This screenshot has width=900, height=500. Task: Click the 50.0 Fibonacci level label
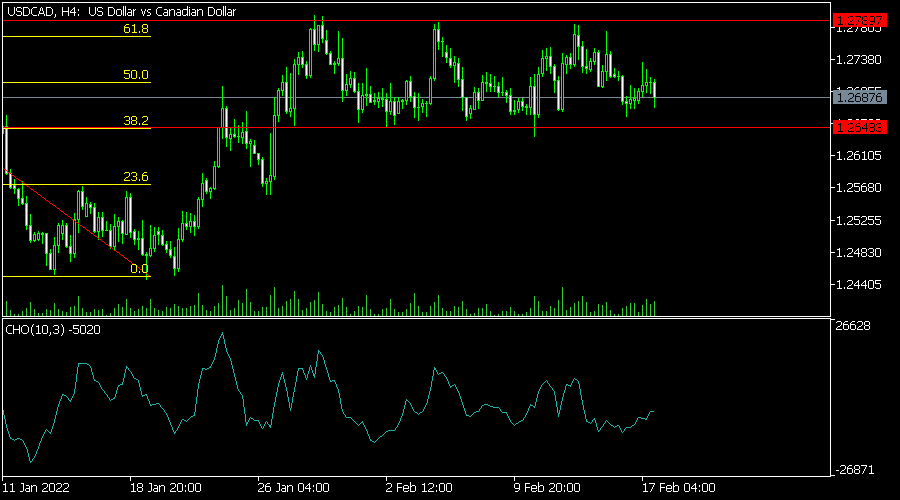[x=135, y=75]
